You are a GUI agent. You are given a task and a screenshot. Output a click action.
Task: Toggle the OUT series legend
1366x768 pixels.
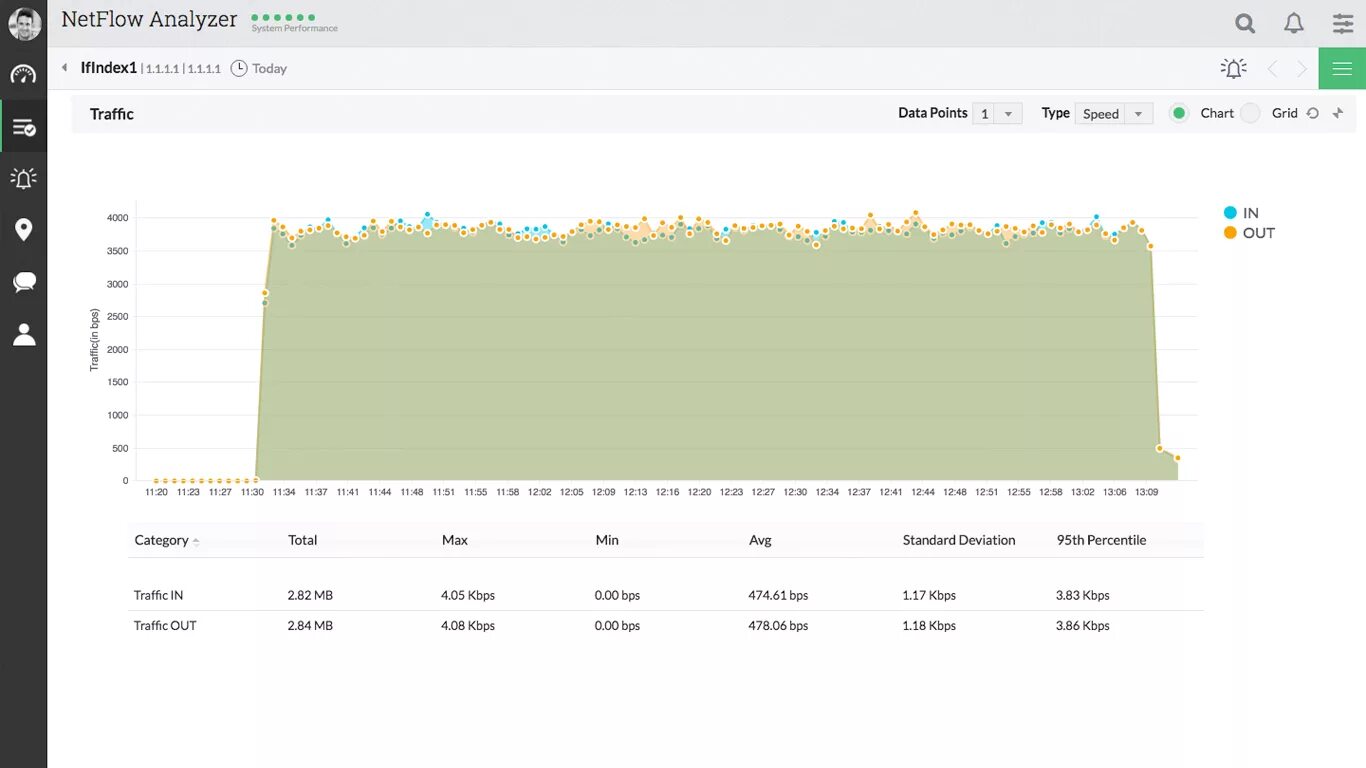[1249, 233]
